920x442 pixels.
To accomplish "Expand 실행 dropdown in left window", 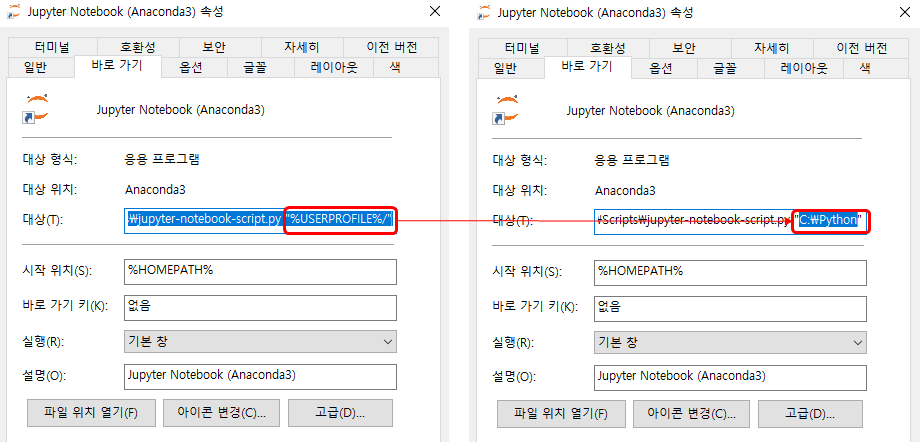I will (260, 342).
